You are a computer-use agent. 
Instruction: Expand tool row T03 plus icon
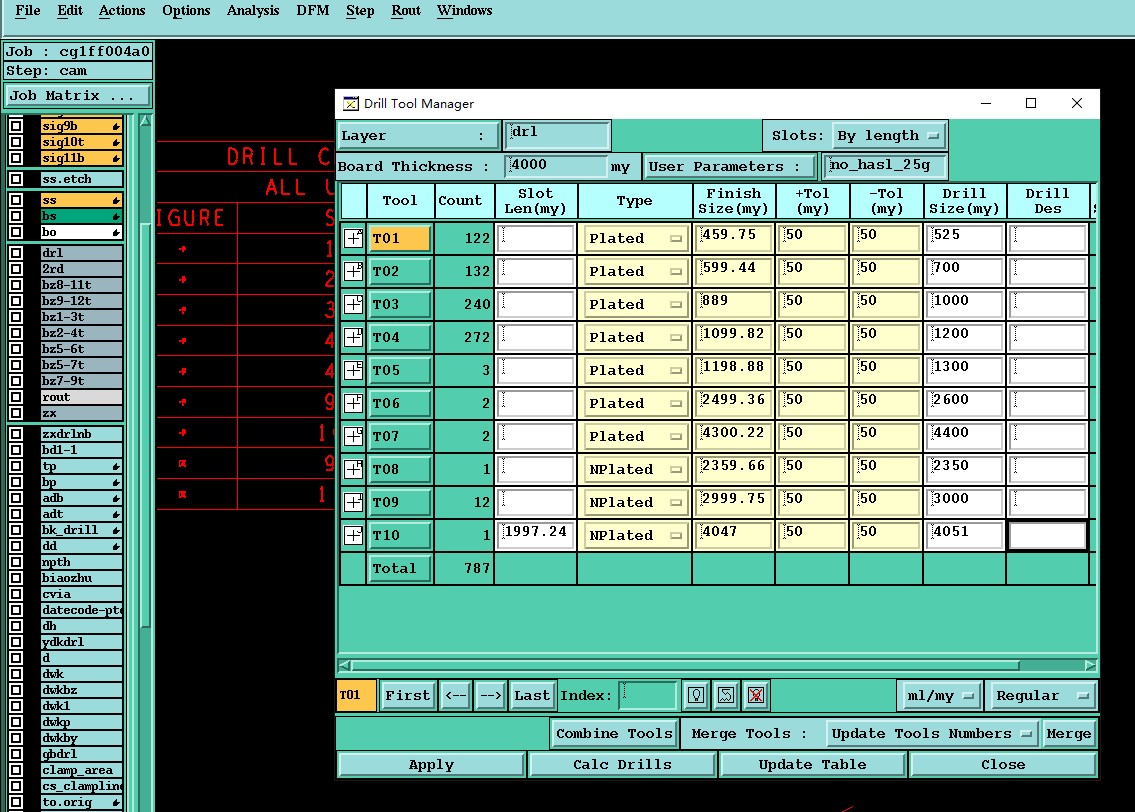(x=353, y=304)
